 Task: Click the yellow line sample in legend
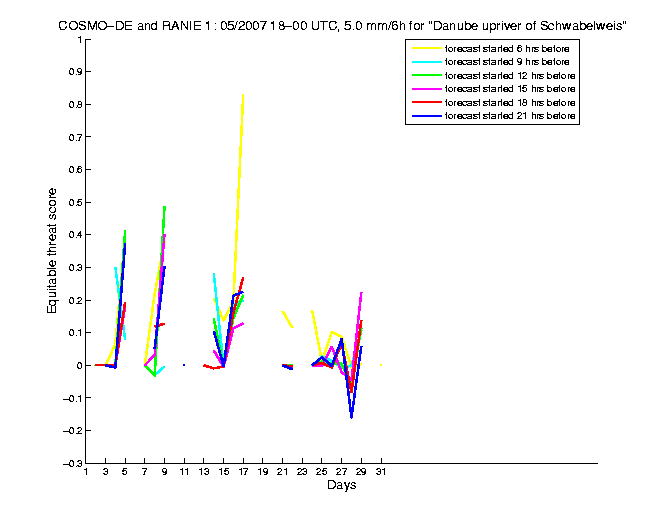(x=425, y=48)
